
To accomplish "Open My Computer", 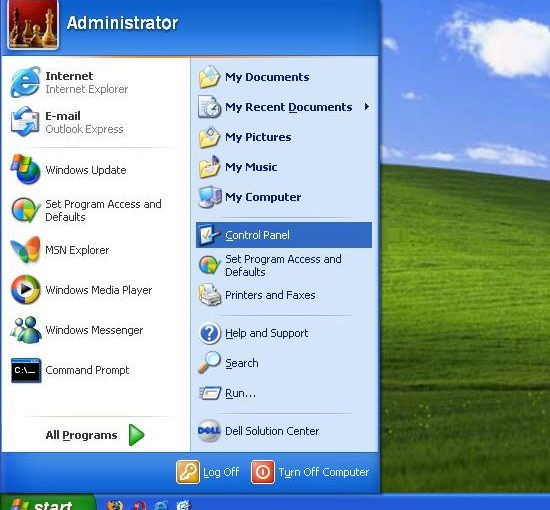I will (283, 197).
